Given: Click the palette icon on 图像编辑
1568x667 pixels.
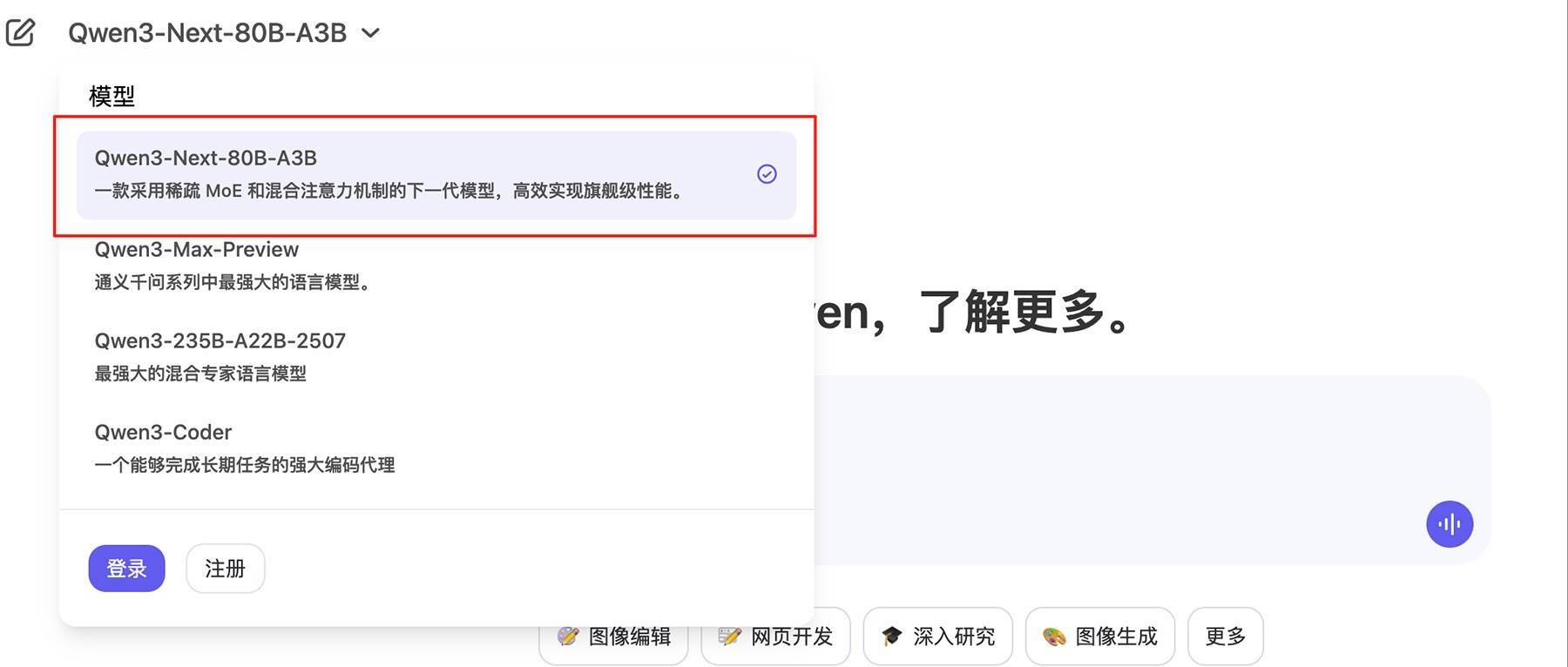Looking at the screenshot, I should 568,637.
